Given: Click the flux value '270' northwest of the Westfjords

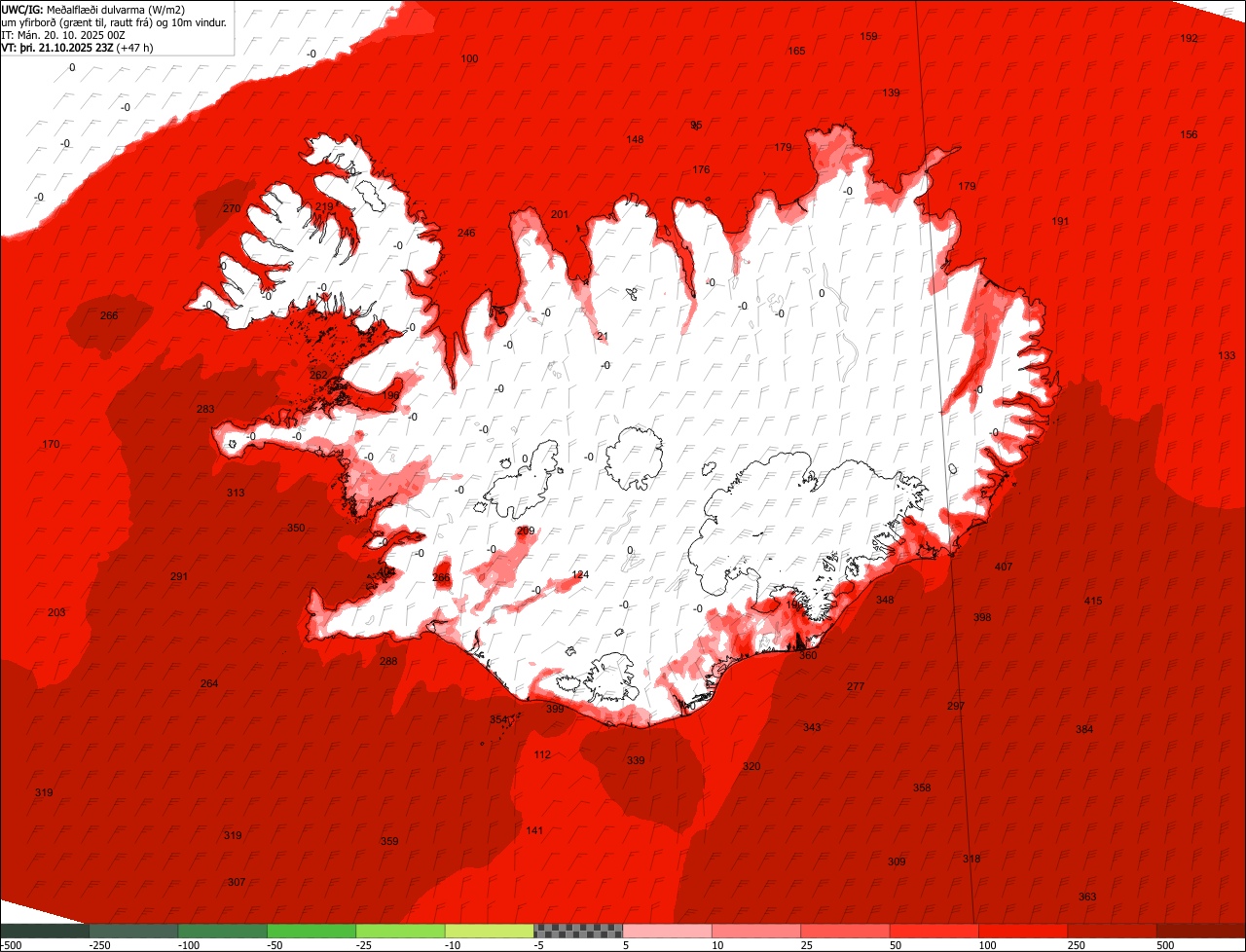Looking at the screenshot, I should (x=231, y=209).
